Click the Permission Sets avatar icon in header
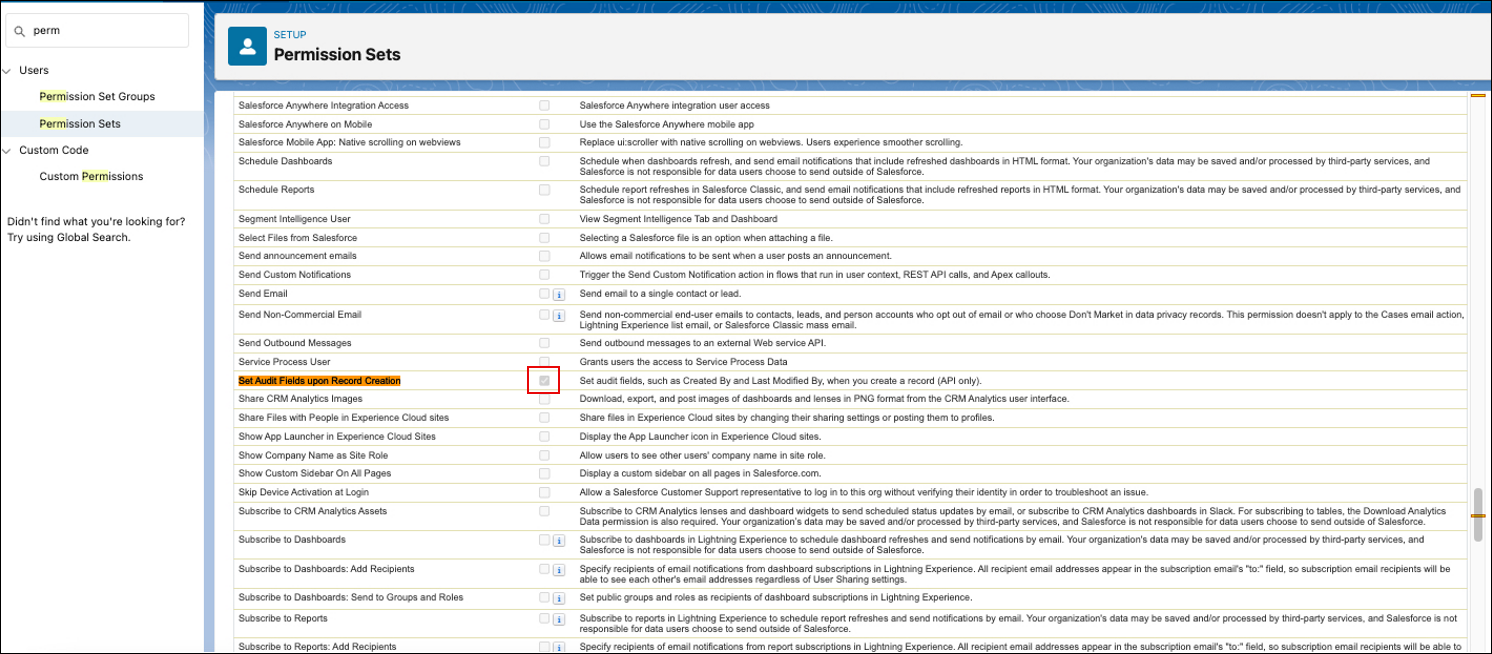 point(246,45)
